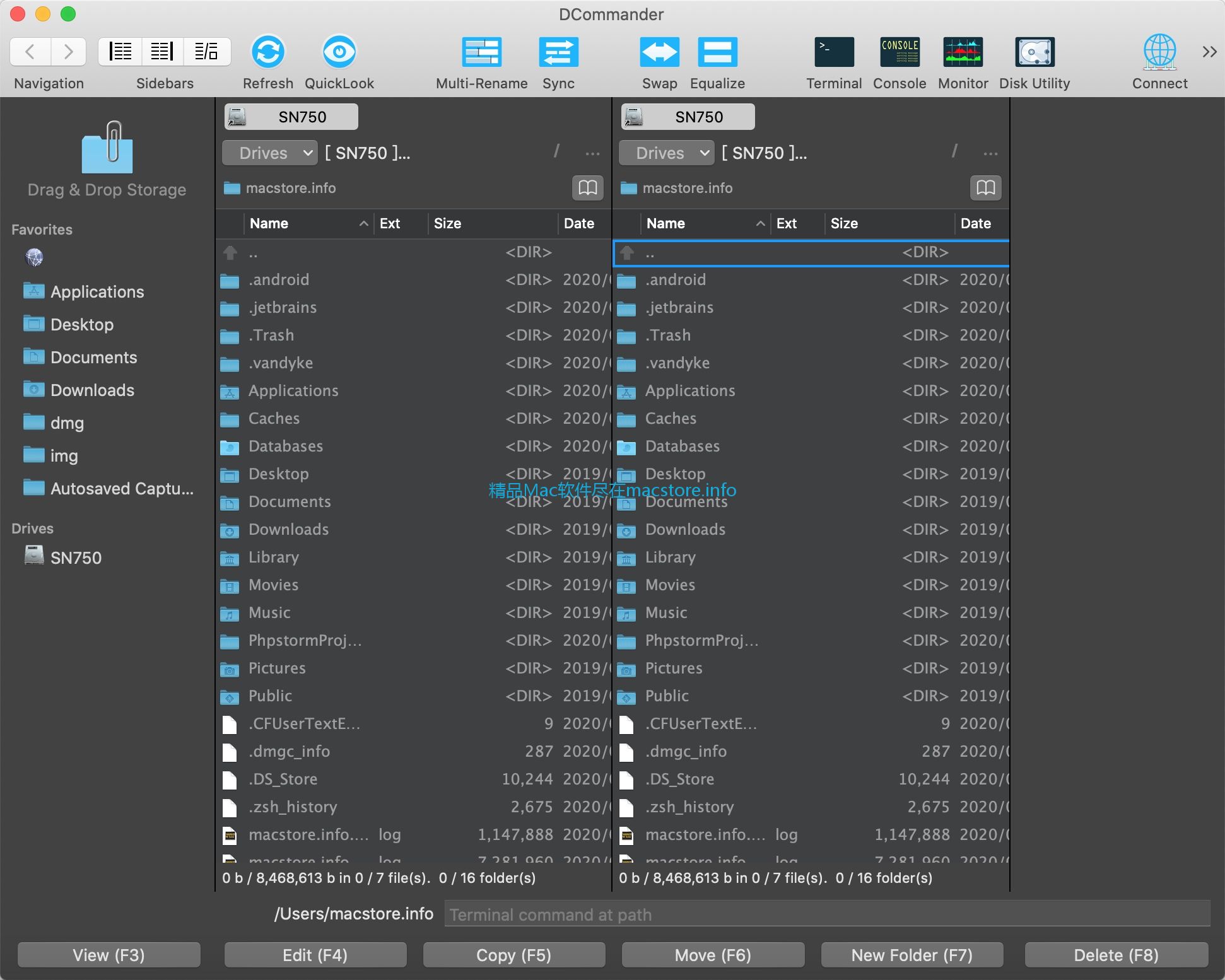1225x980 pixels.
Task: Click left panel macstore.info path label
Action: click(x=291, y=188)
